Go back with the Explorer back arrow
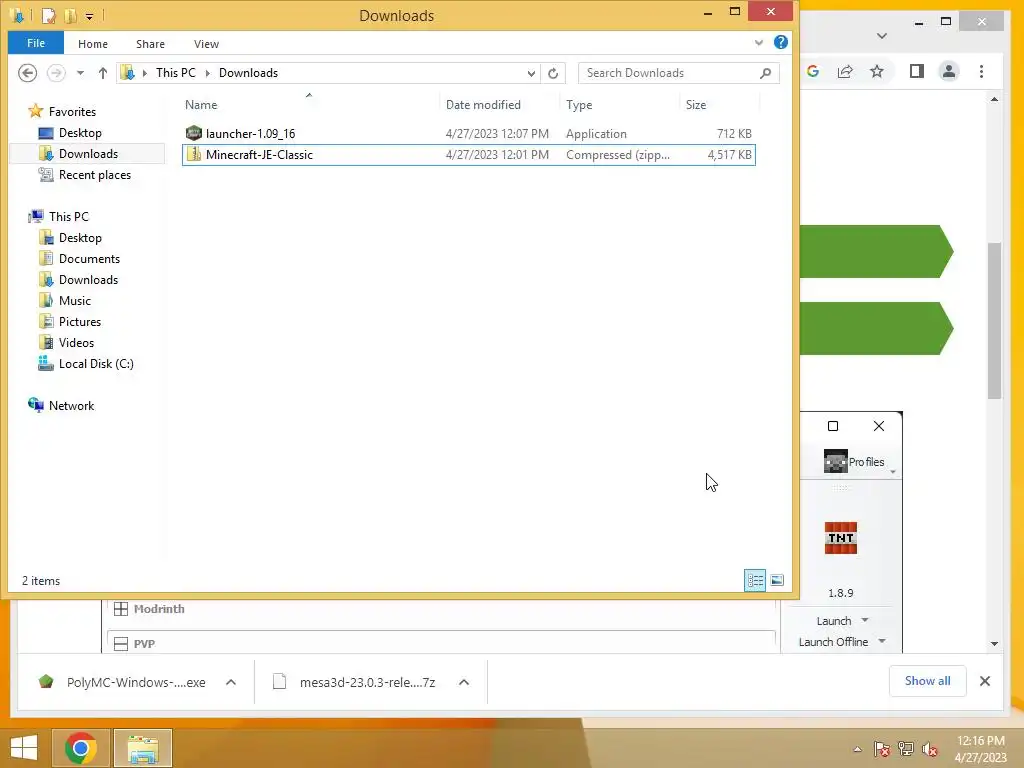Image resolution: width=1024 pixels, height=768 pixels. pyautogui.click(x=27, y=73)
